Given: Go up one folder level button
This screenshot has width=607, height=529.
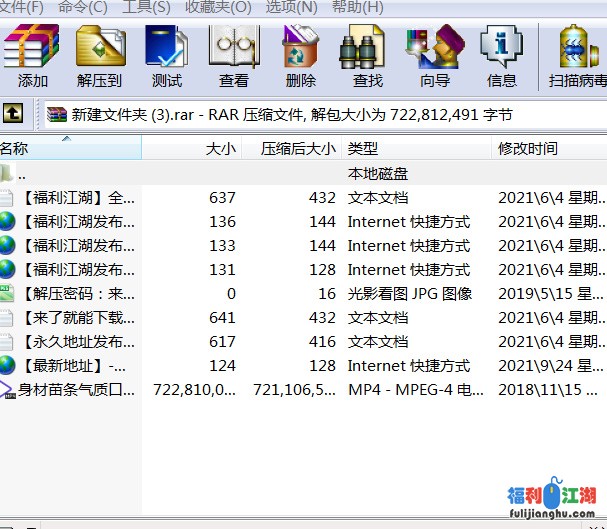Looking at the screenshot, I should tap(13, 114).
